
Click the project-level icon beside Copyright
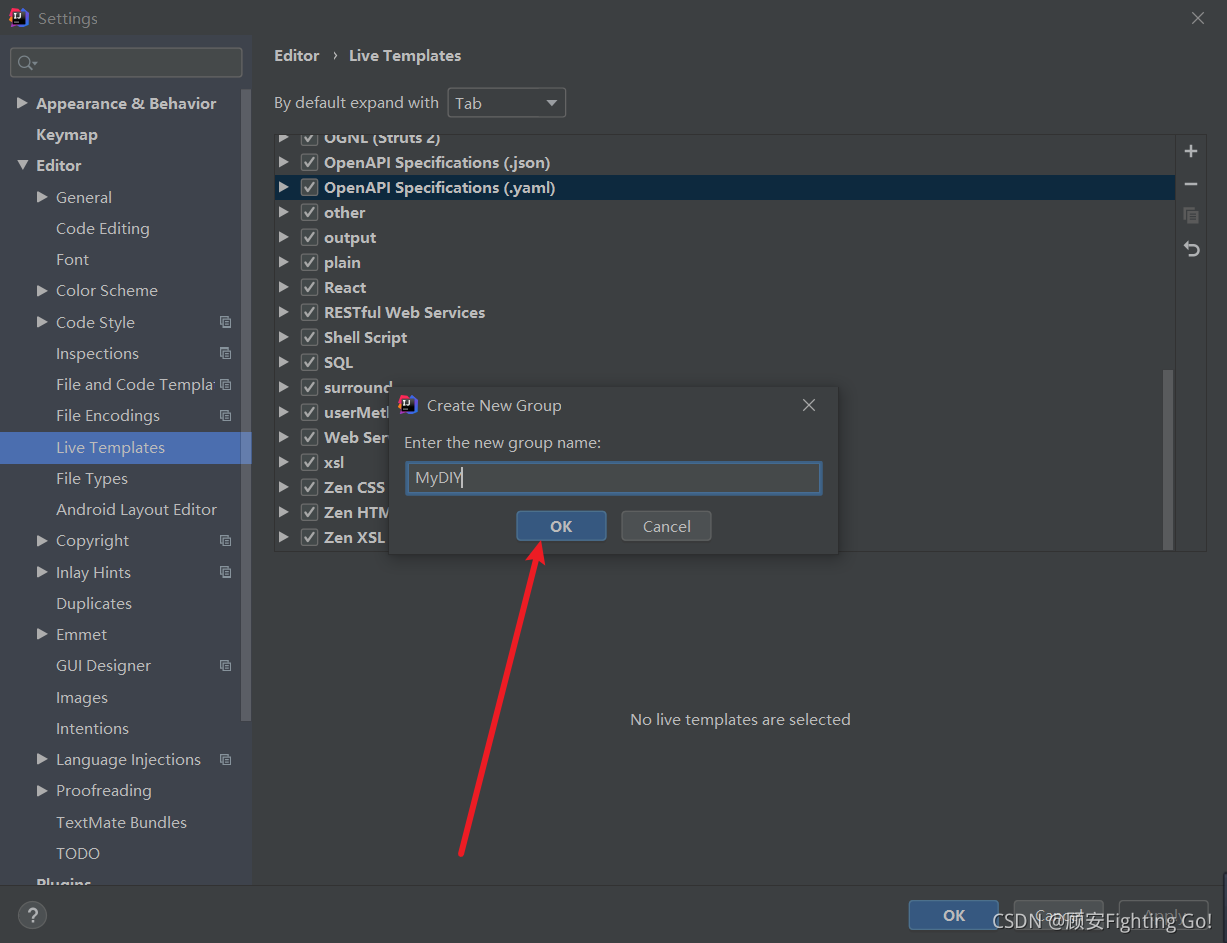pyautogui.click(x=225, y=540)
